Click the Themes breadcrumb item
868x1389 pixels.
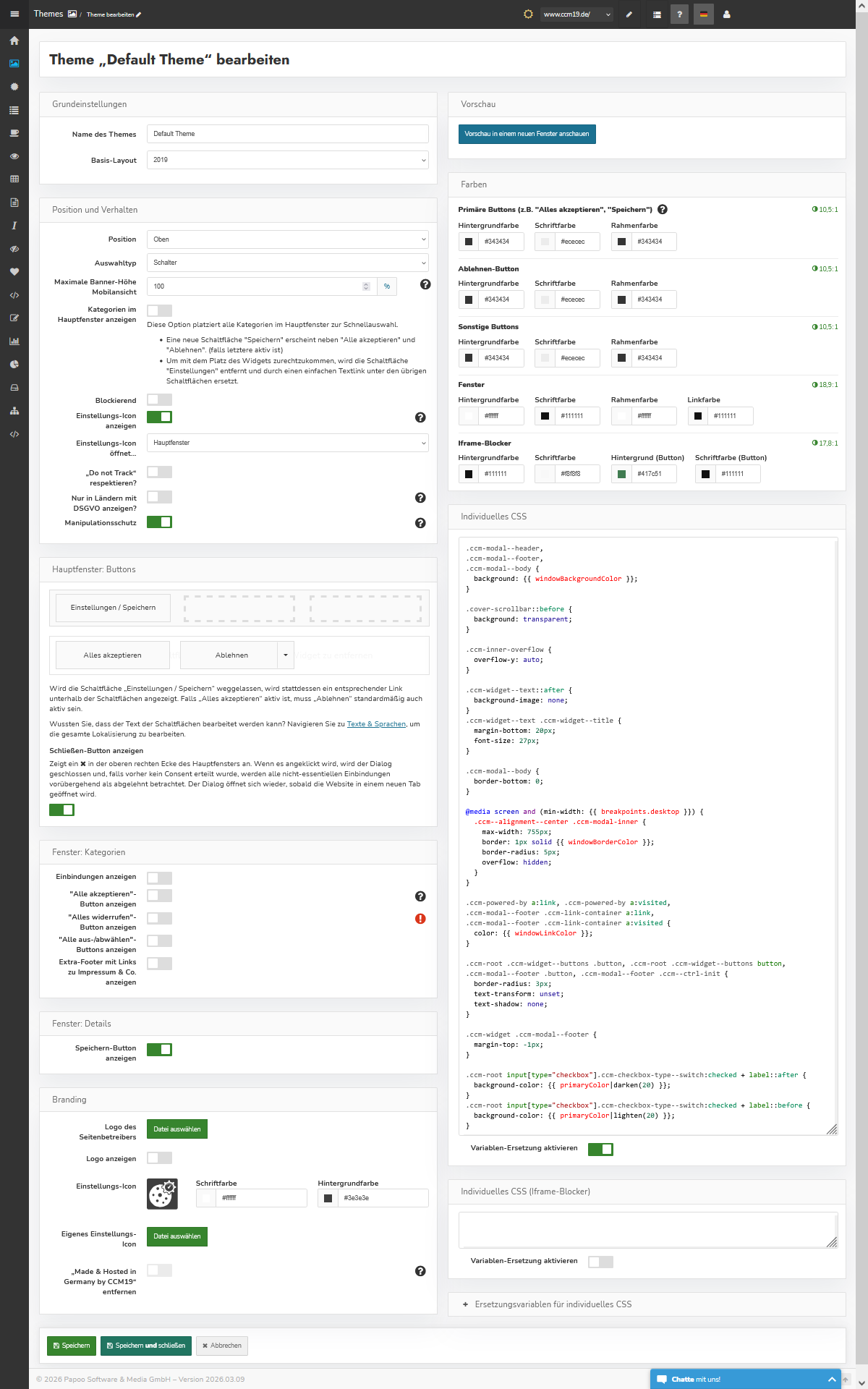pyautogui.click(x=48, y=14)
